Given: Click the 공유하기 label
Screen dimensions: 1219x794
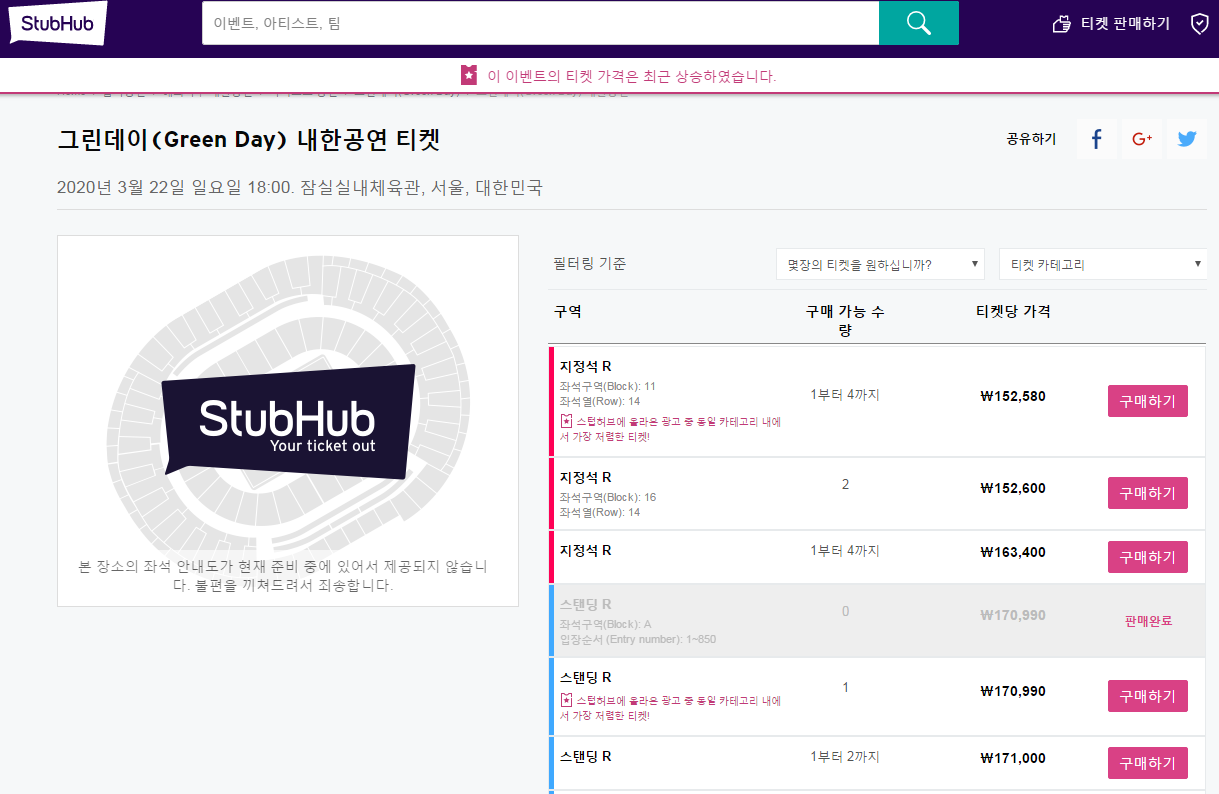Looking at the screenshot, I should point(1031,139).
